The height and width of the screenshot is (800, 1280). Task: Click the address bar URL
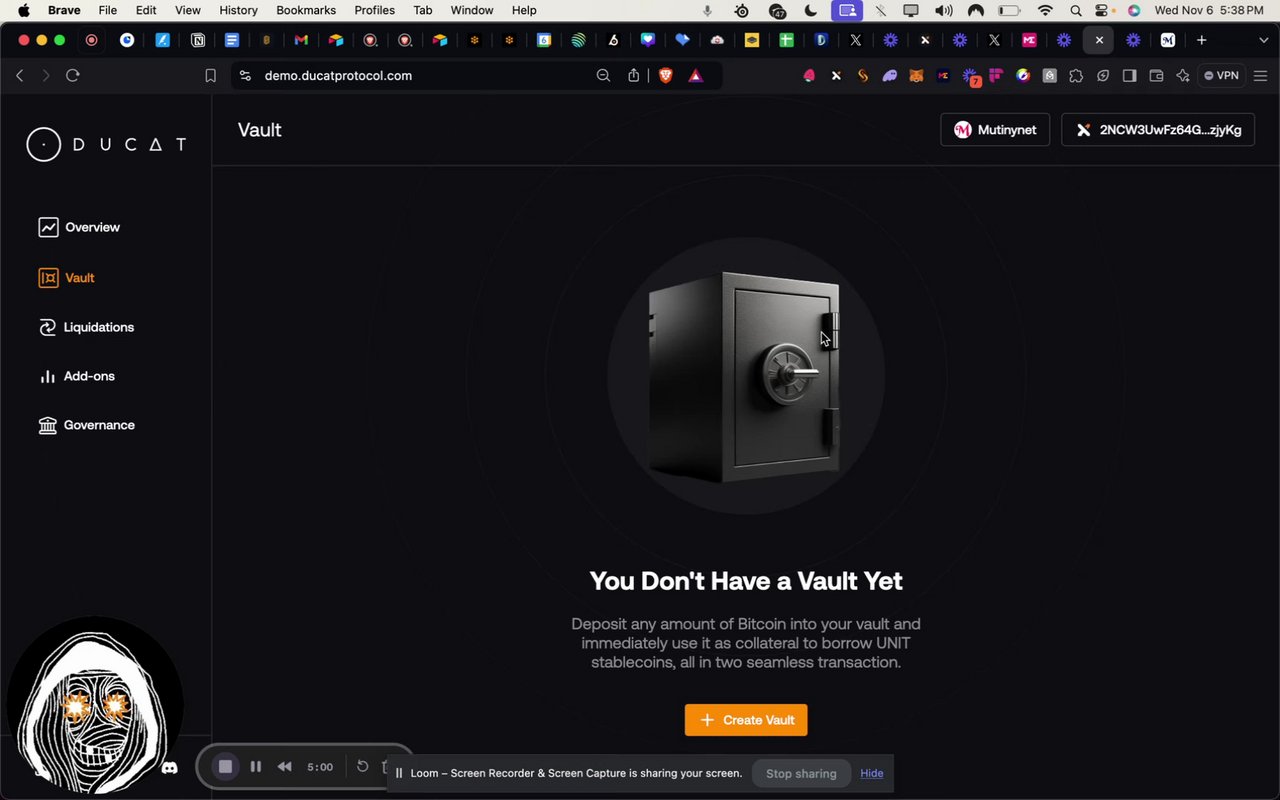[338, 76]
